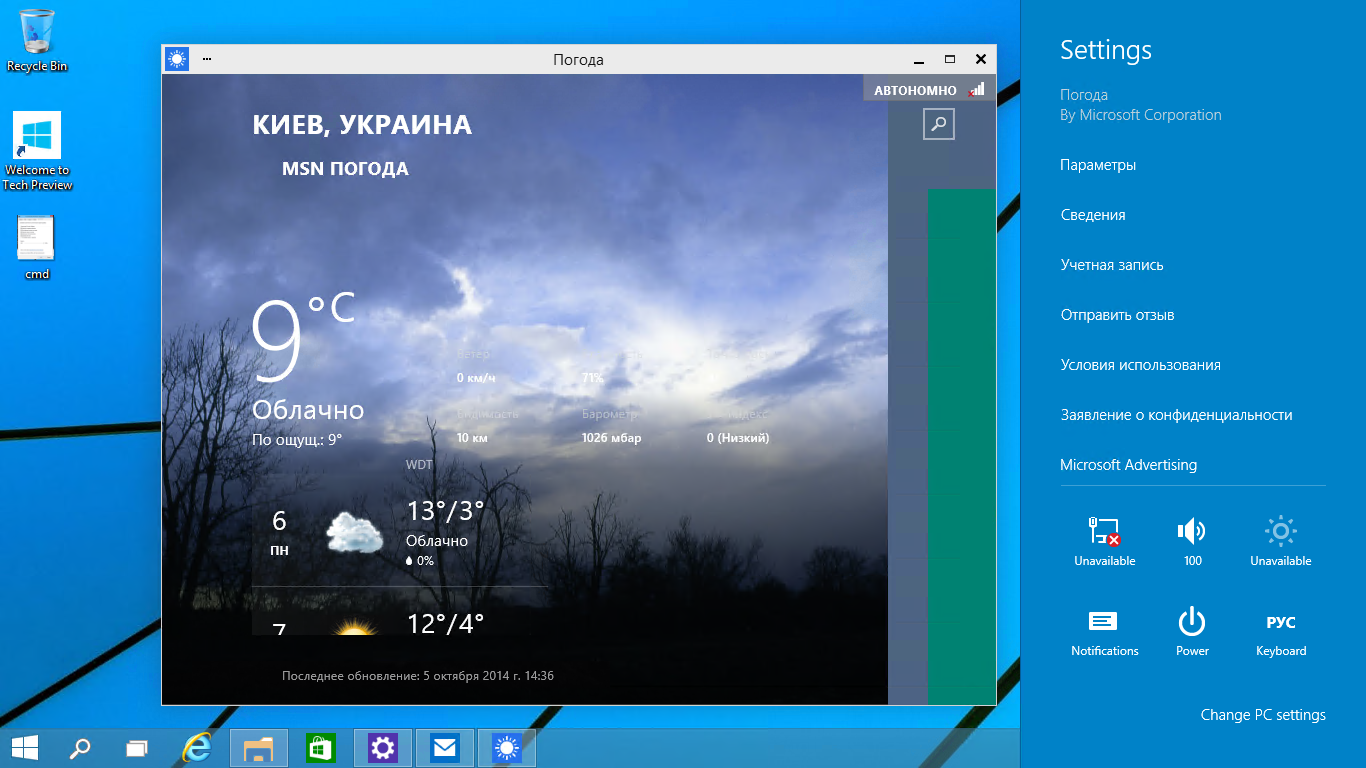Click the MSN ПОГОДА label
1366x768 pixels.
(x=345, y=169)
